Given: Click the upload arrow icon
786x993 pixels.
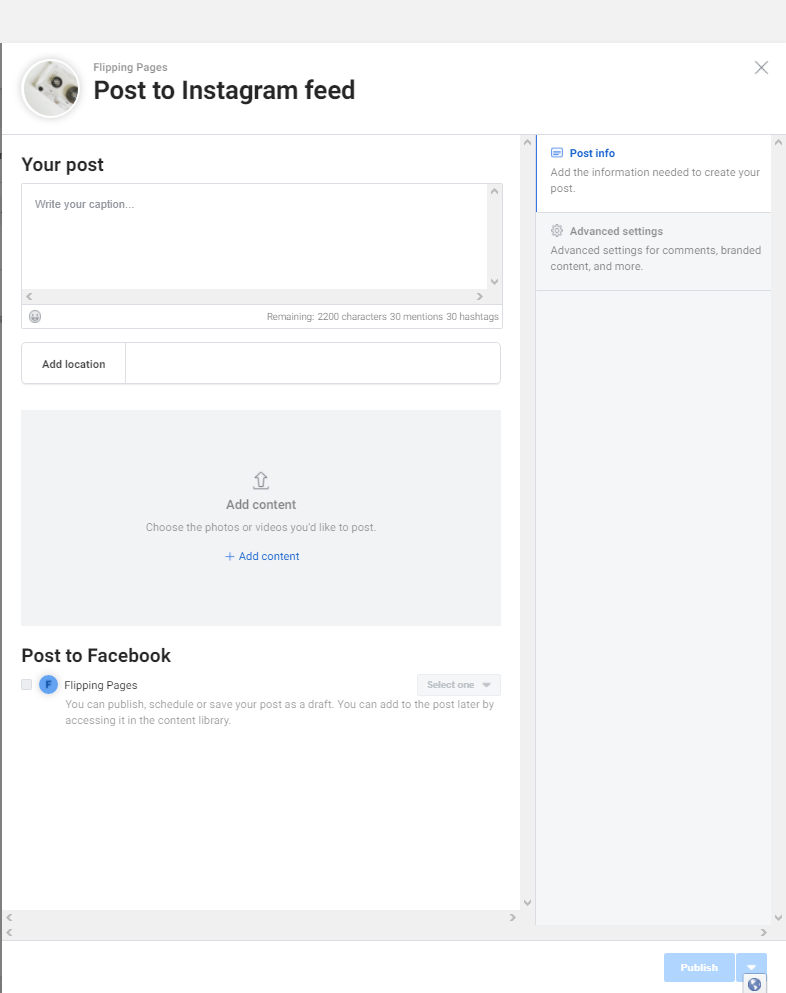Looking at the screenshot, I should click(x=261, y=481).
